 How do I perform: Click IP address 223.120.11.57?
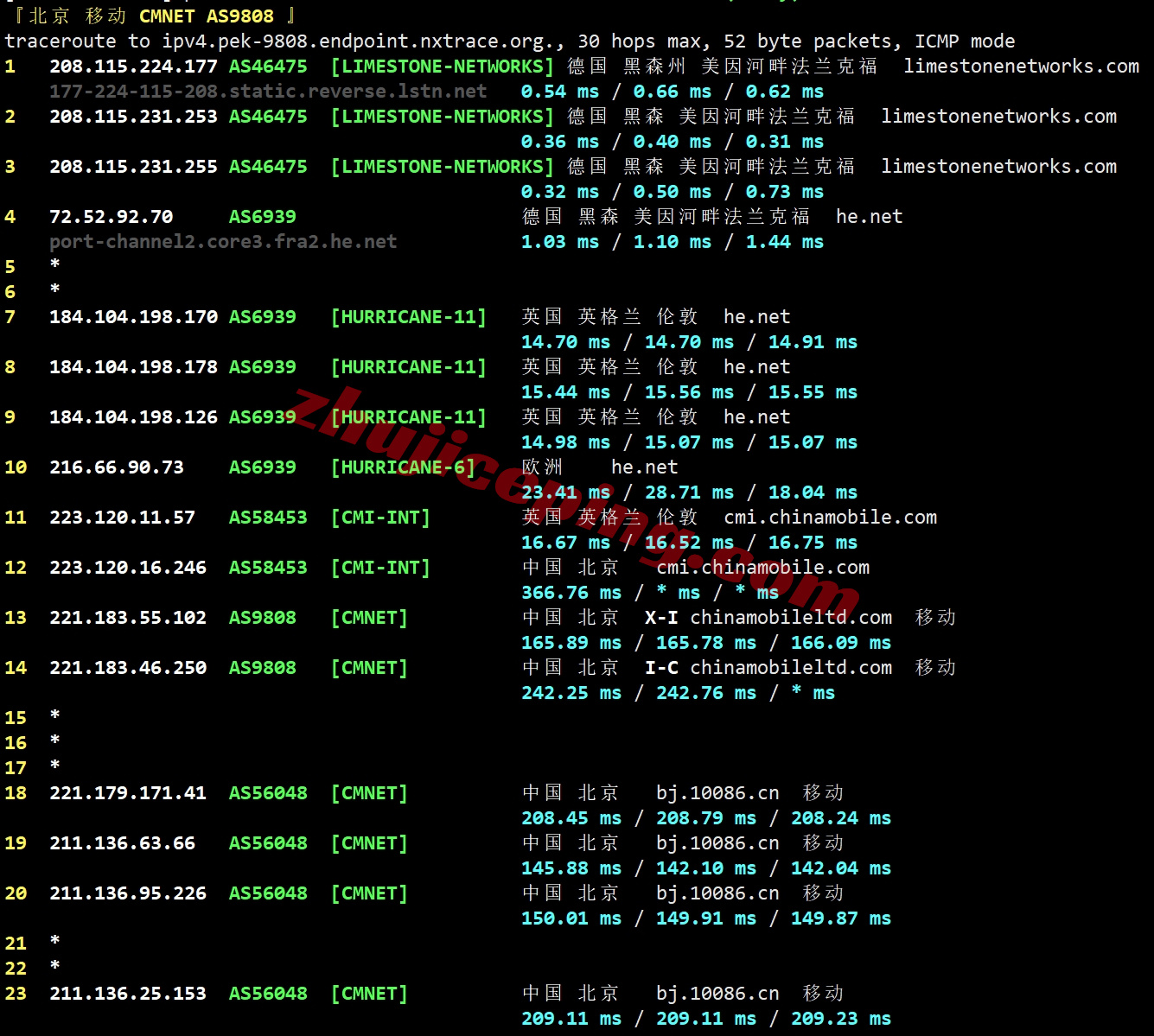pos(122,518)
